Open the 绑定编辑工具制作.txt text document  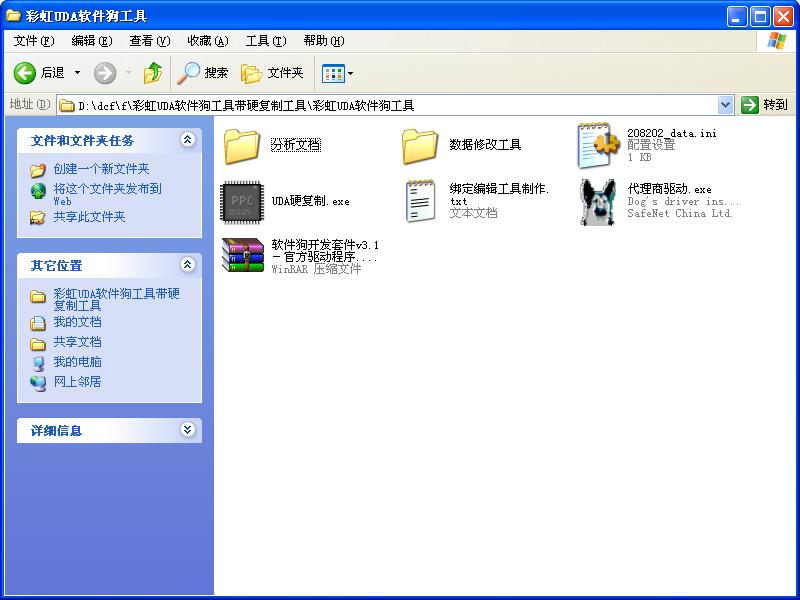pyautogui.click(x=420, y=201)
